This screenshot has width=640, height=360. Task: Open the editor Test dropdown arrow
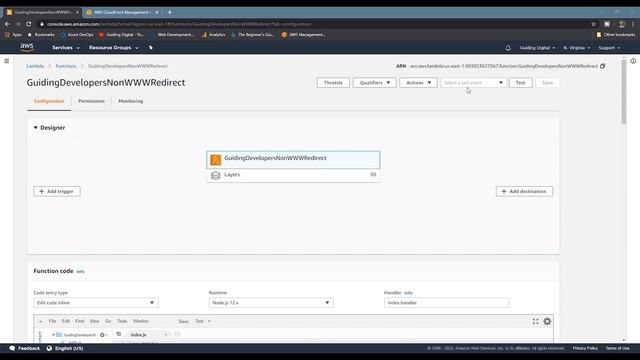point(209,321)
